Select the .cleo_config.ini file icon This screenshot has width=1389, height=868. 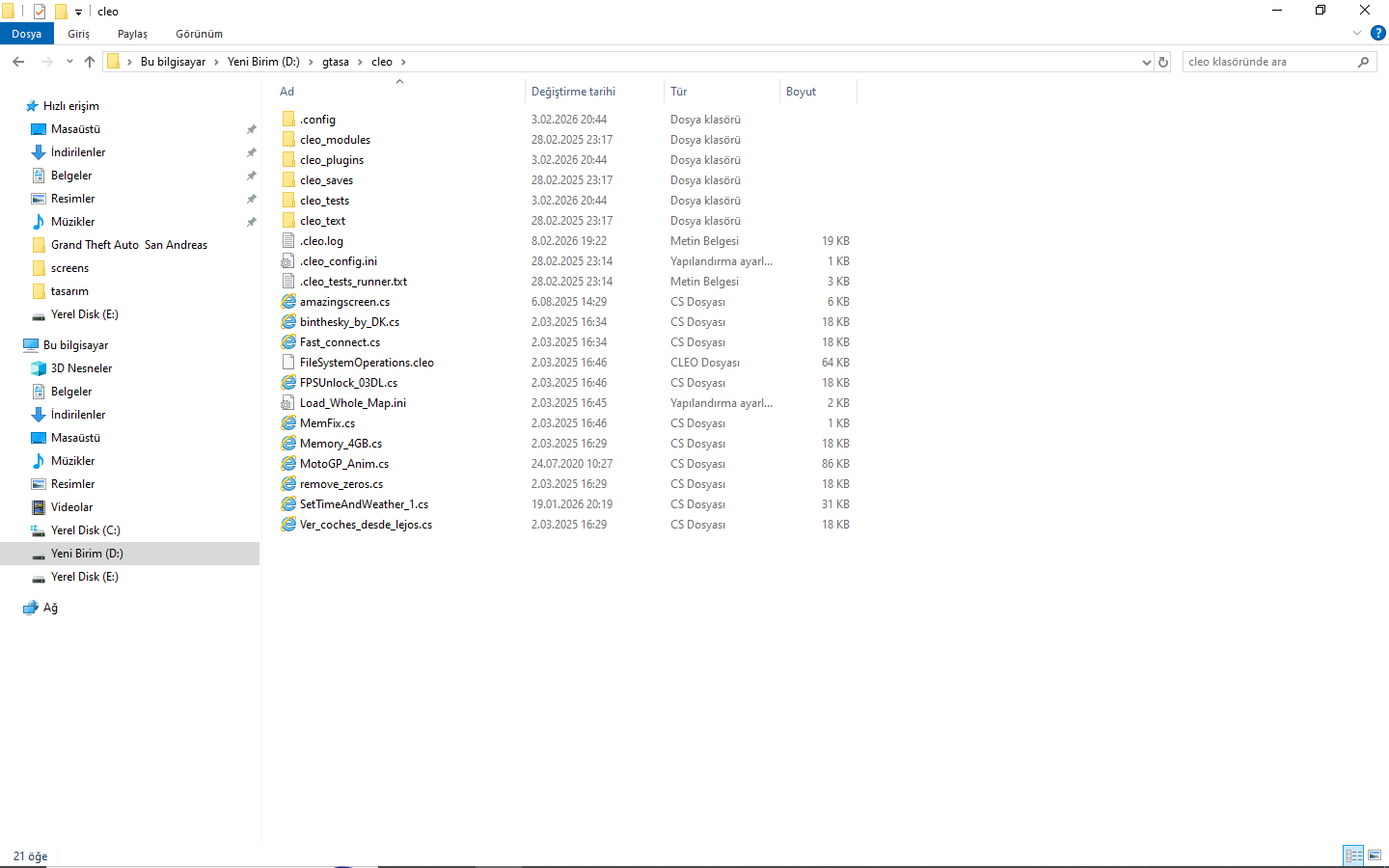pos(288,261)
